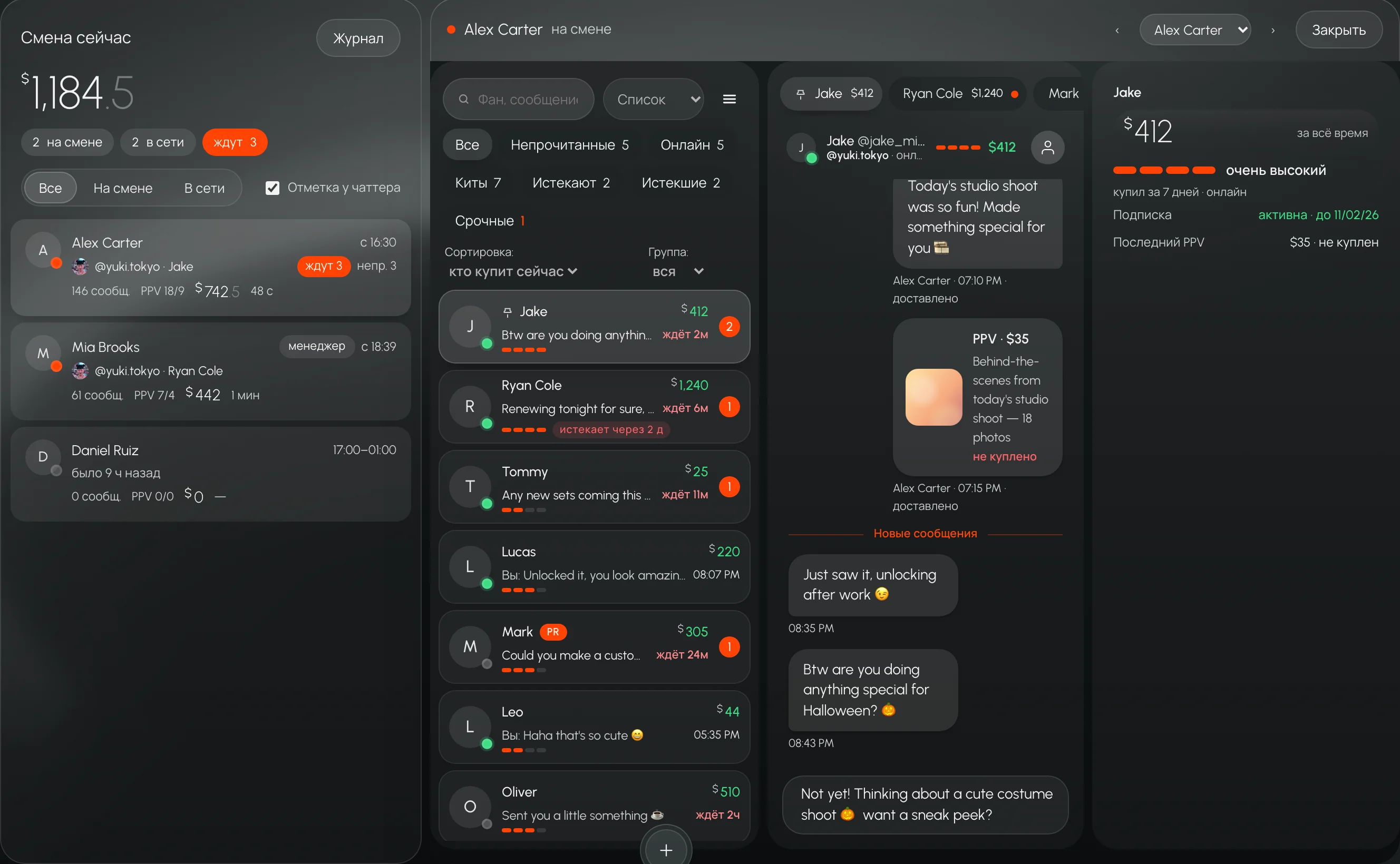Screen dimensions: 1400x864
Task: Switch to Непрочитанные 5 tab
Action: [569, 144]
